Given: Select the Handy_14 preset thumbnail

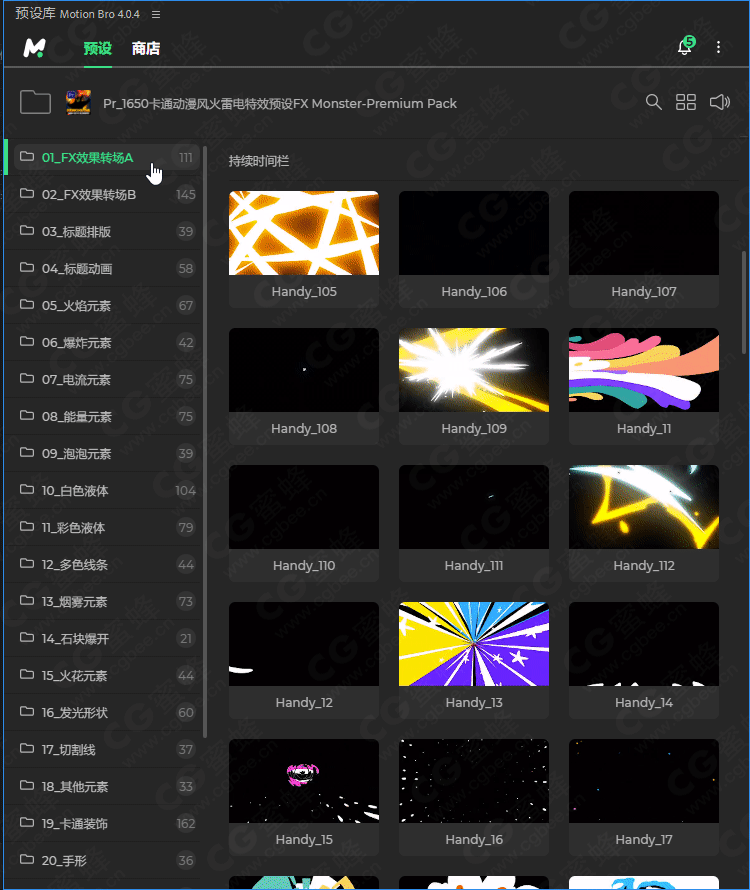Looking at the screenshot, I should pos(644,644).
